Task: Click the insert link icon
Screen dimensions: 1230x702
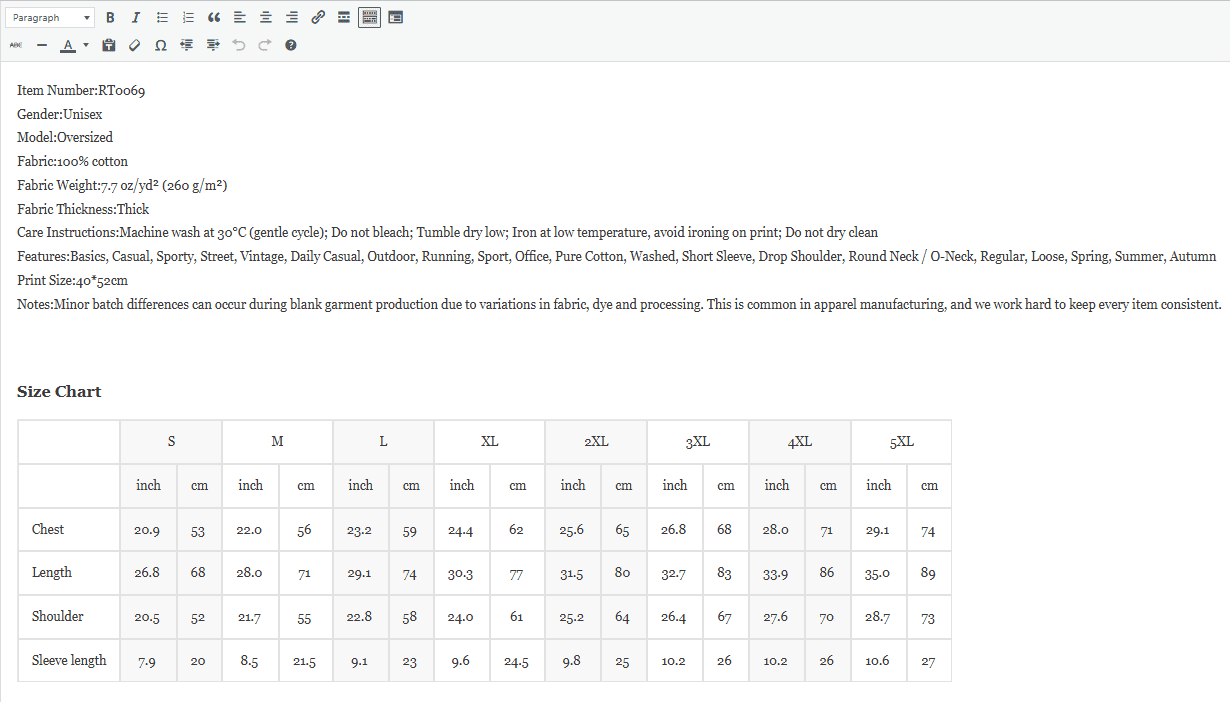Action: click(318, 18)
